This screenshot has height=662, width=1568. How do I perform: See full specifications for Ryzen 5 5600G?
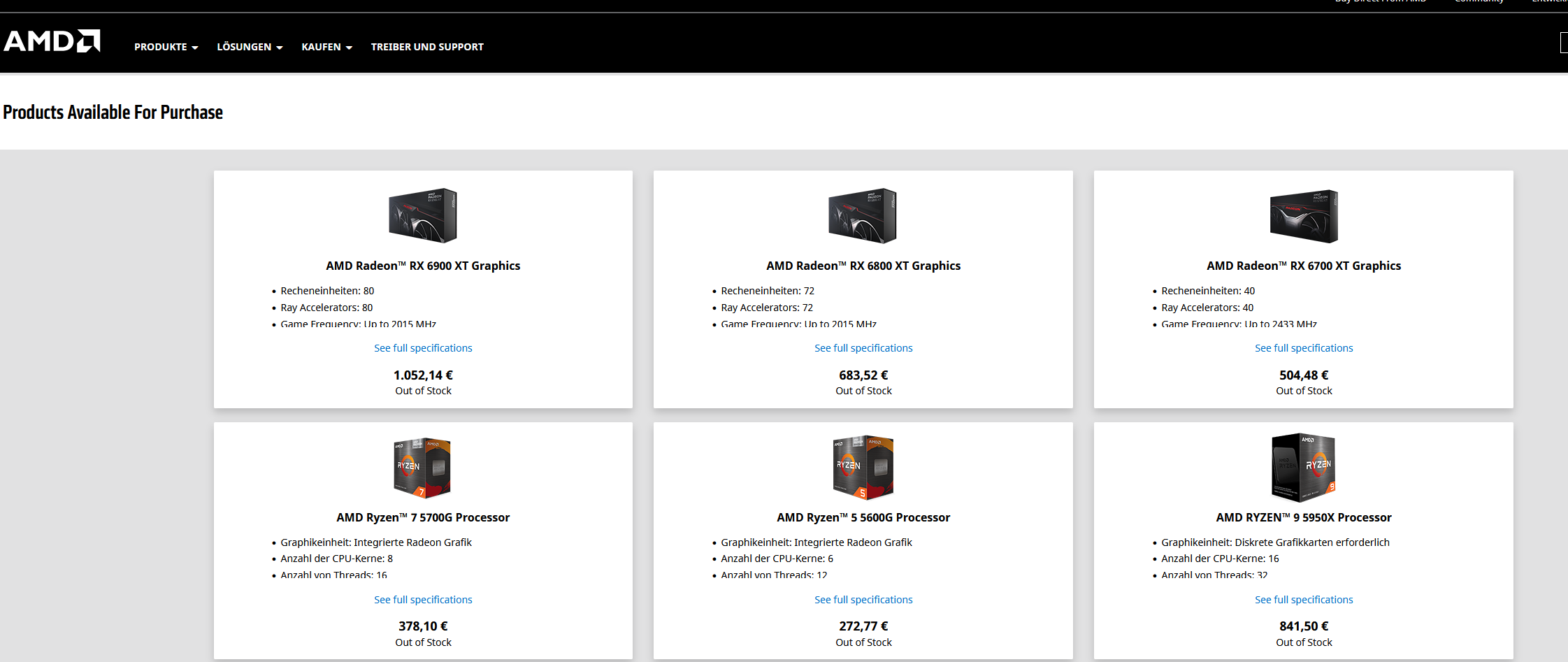tap(863, 600)
